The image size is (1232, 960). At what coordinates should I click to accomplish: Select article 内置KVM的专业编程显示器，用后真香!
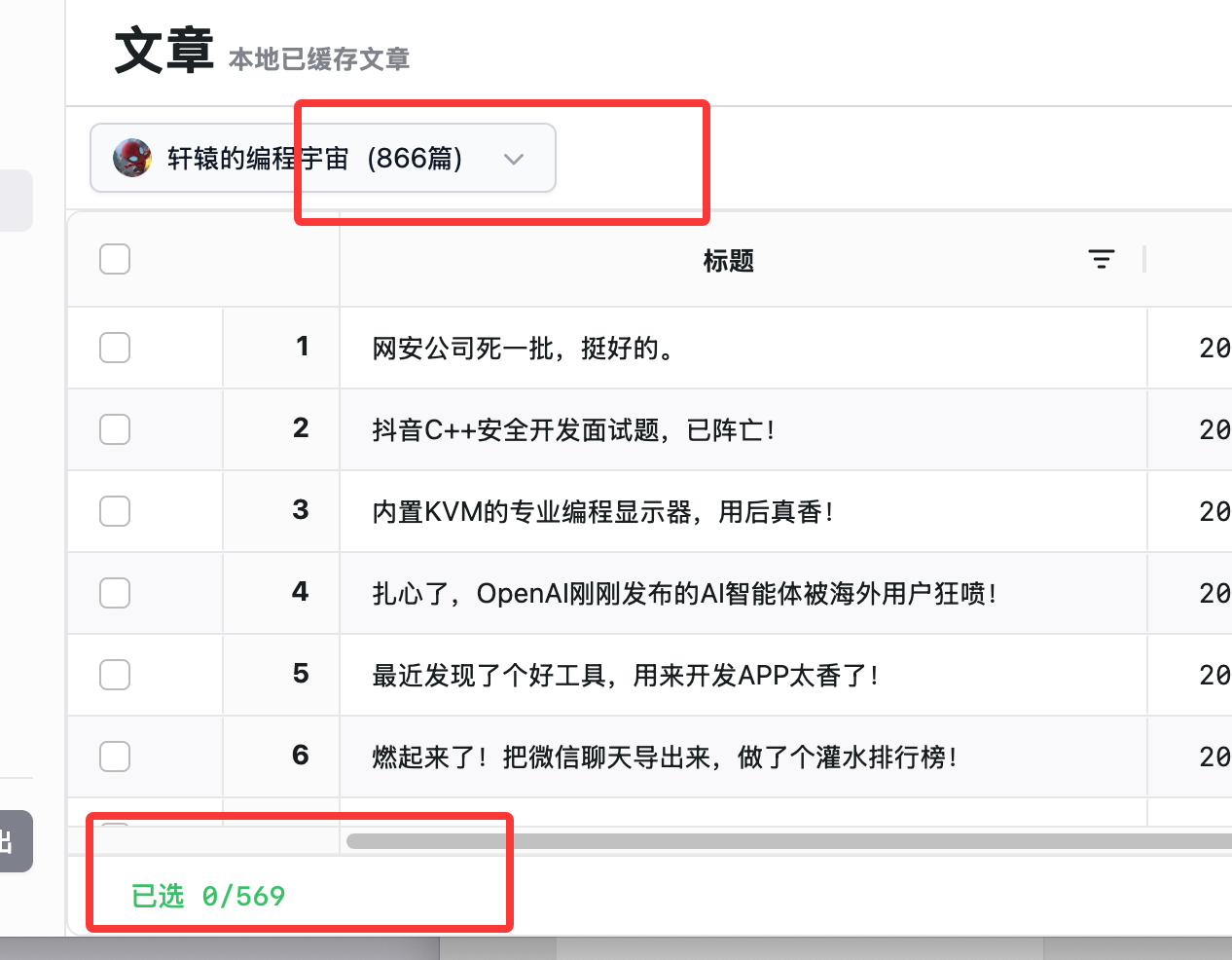602,512
